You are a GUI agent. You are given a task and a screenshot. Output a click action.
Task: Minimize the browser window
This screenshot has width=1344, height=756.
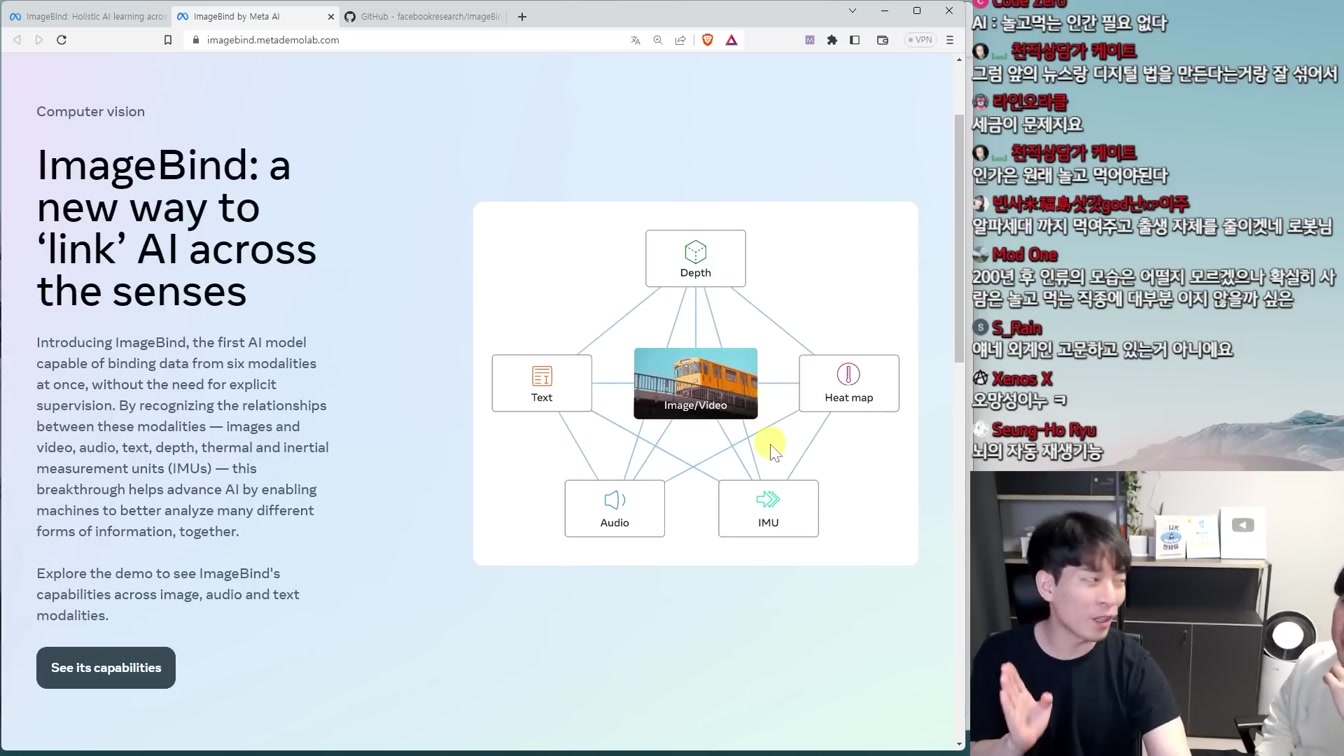884,11
